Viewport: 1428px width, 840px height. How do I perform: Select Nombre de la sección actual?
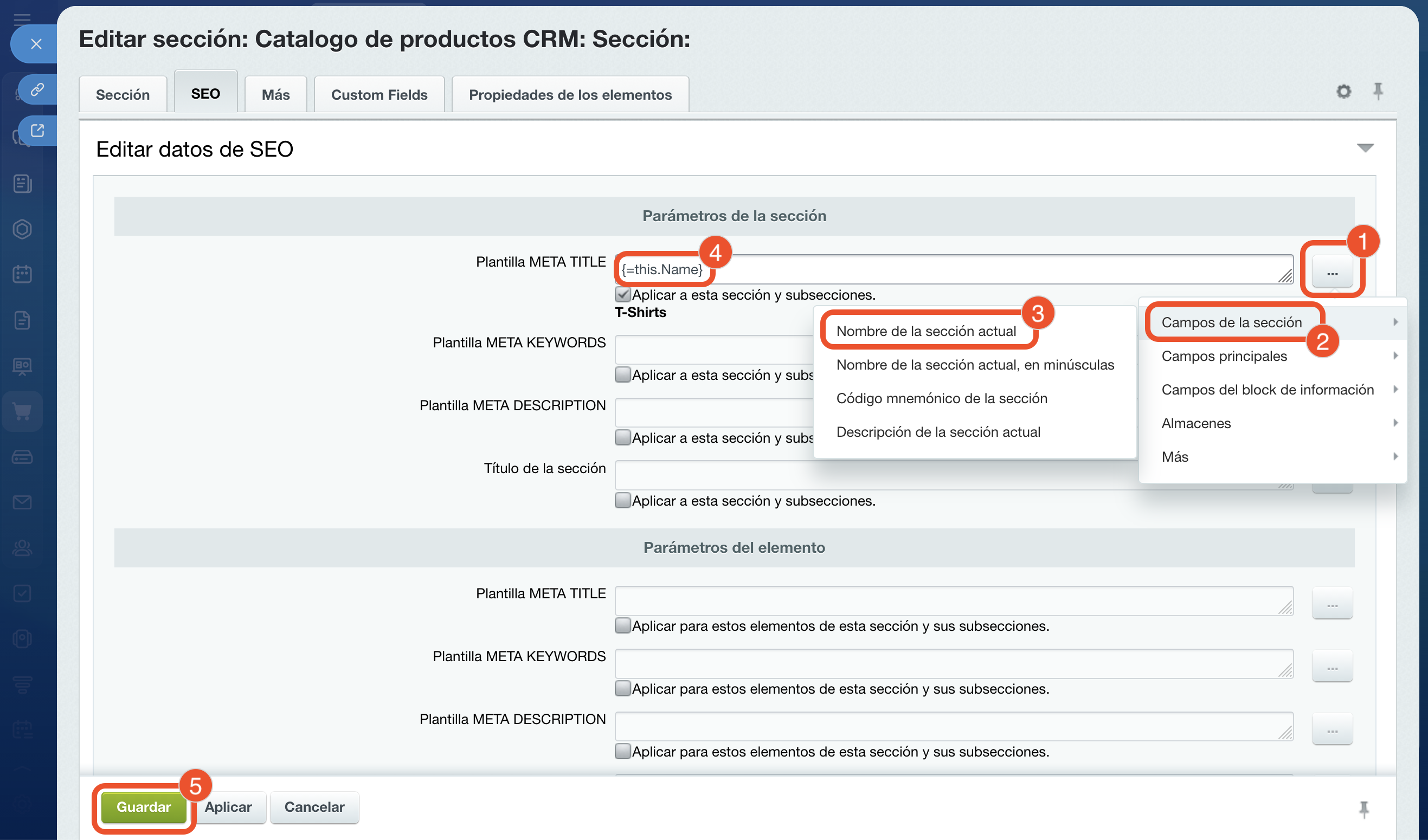click(x=926, y=331)
